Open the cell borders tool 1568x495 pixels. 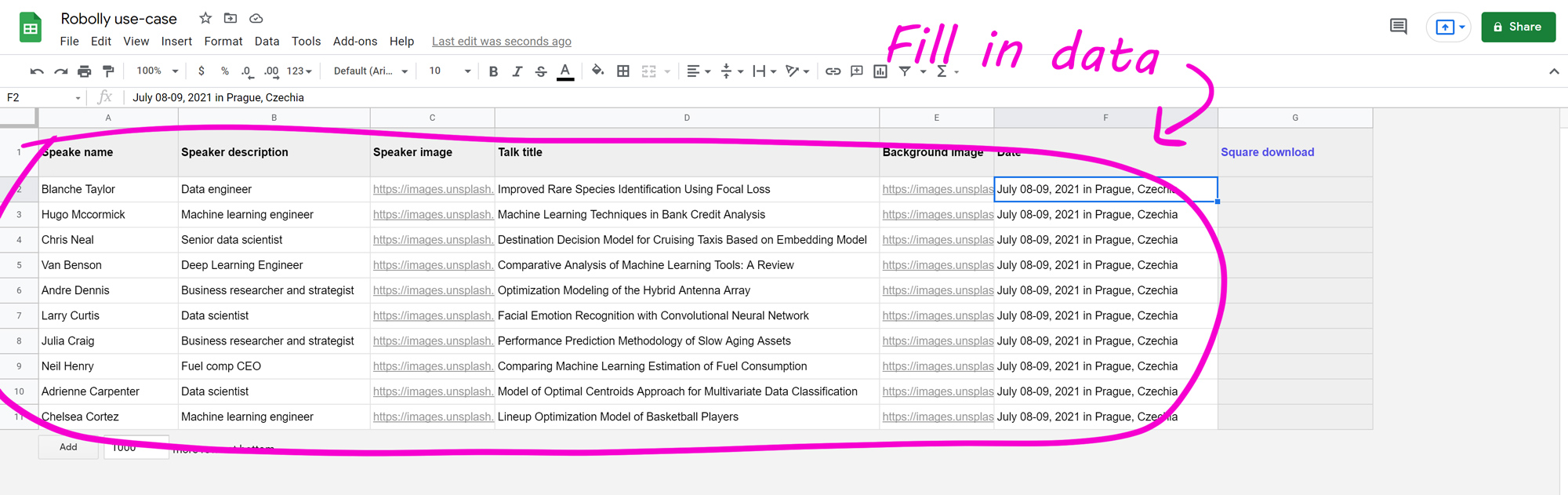click(623, 71)
